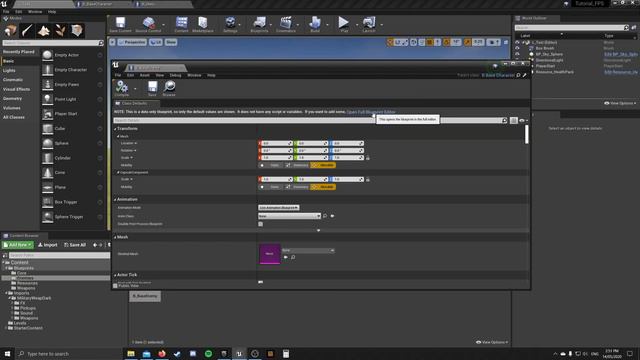Click Save Current in the main toolbar
Viewport: 640px width, 360px height.
(x=120, y=24)
